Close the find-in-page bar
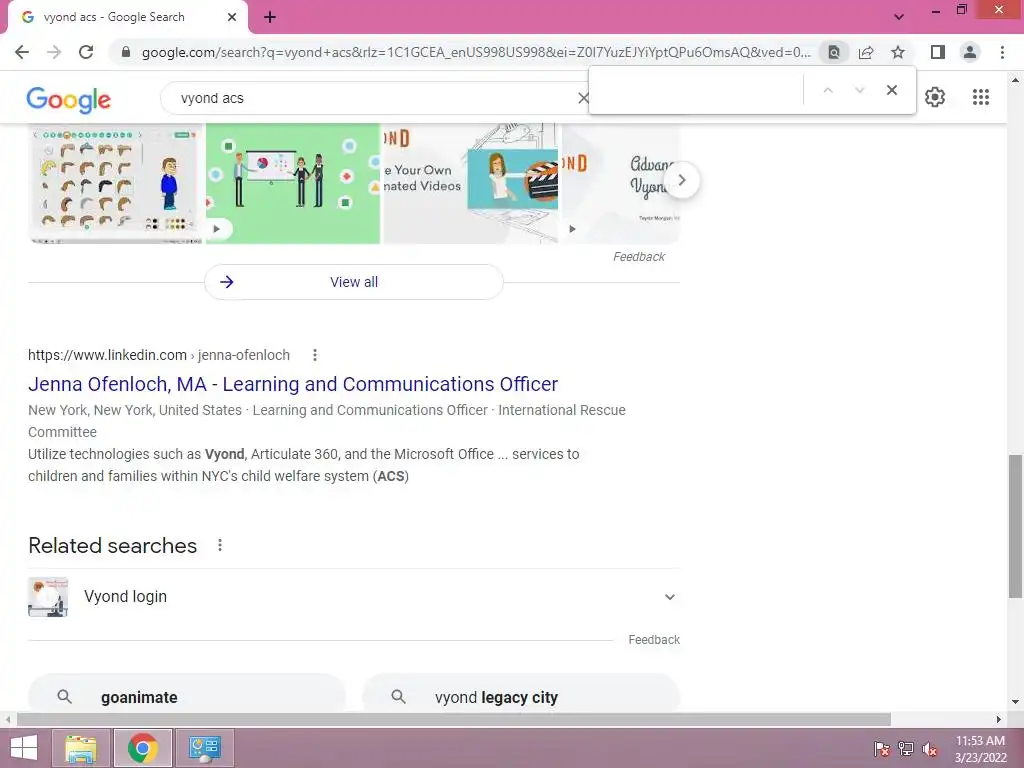This screenshot has width=1024, height=768. [x=891, y=90]
